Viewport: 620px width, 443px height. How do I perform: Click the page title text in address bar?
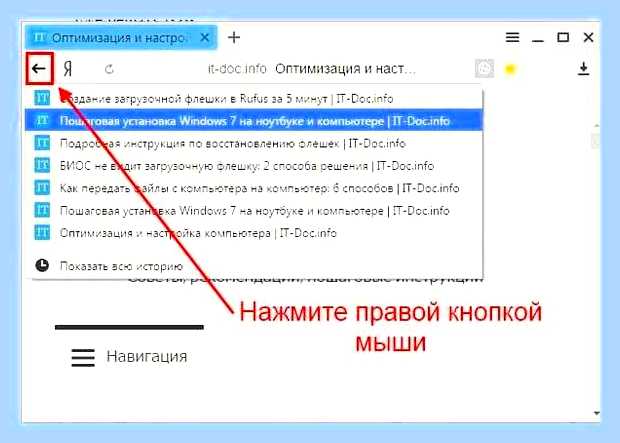pos(345,69)
